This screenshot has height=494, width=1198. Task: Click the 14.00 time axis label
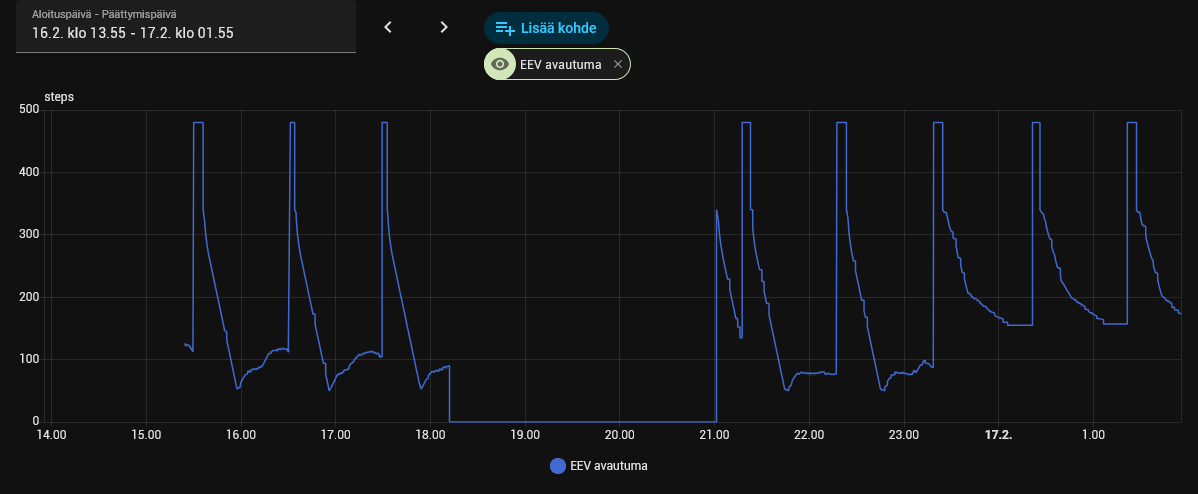click(x=51, y=435)
